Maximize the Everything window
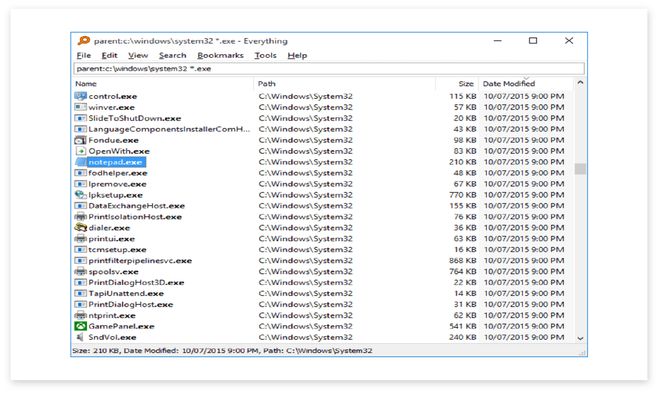 coord(533,41)
